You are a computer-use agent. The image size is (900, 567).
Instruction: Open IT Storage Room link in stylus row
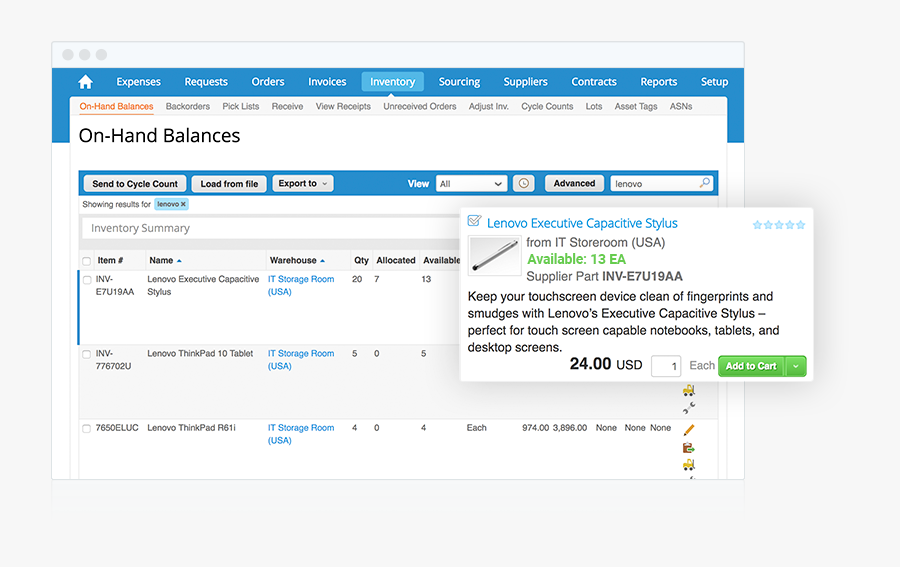point(301,285)
